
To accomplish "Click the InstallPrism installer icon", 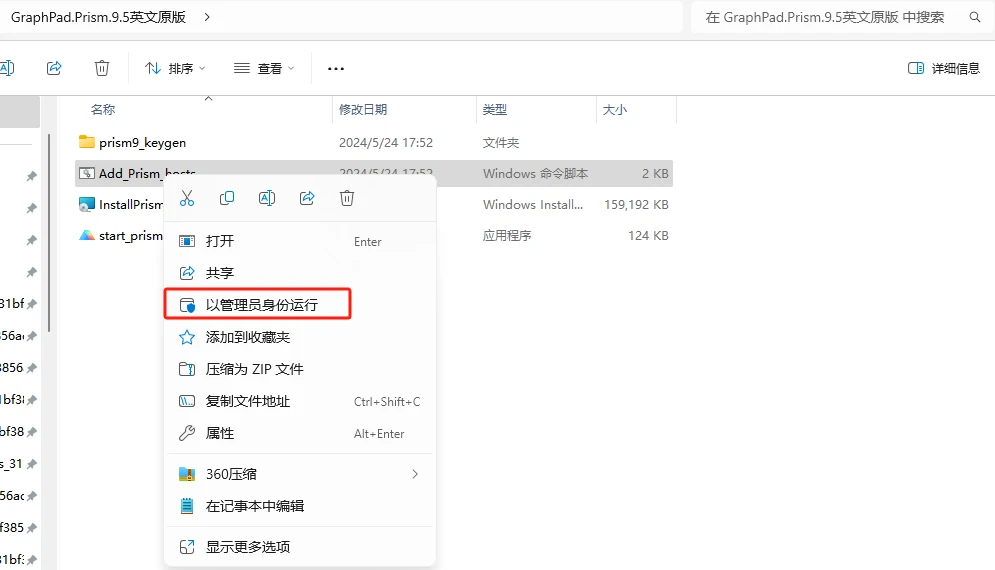I will click(x=86, y=204).
